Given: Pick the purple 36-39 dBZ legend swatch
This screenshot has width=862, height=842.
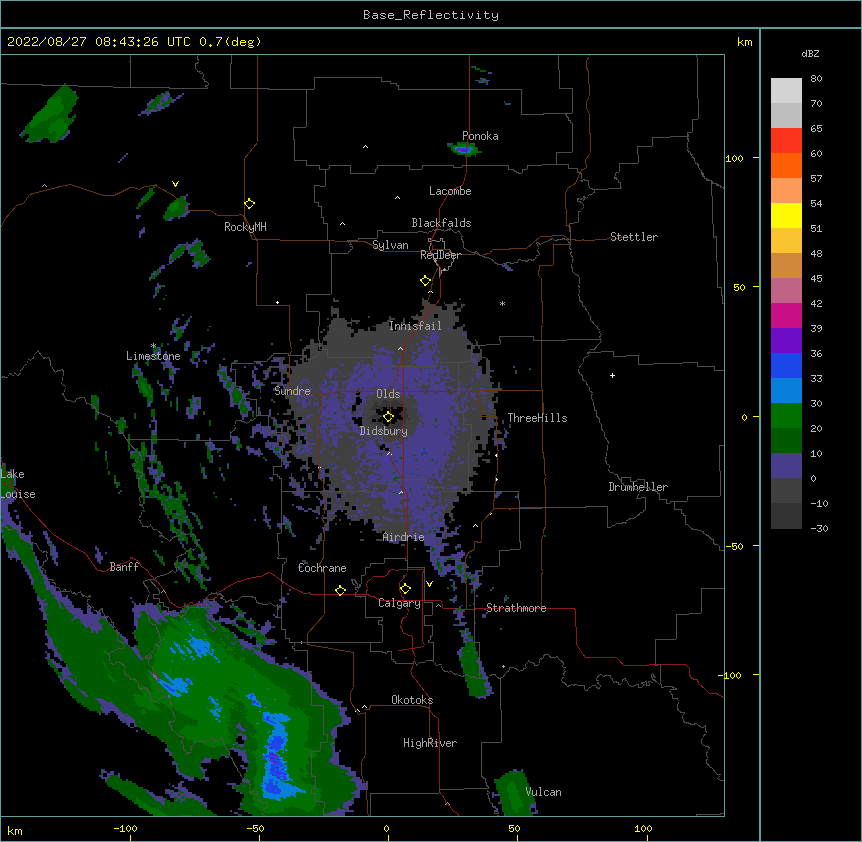Looking at the screenshot, I should click(786, 340).
